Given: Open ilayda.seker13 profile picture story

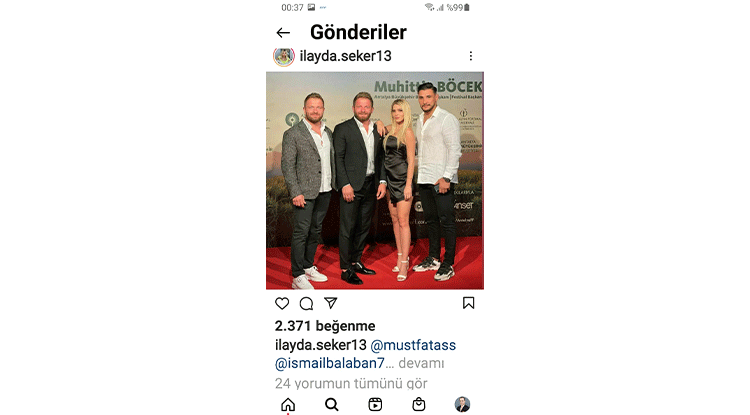Looking at the screenshot, I should tap(284, 56).
